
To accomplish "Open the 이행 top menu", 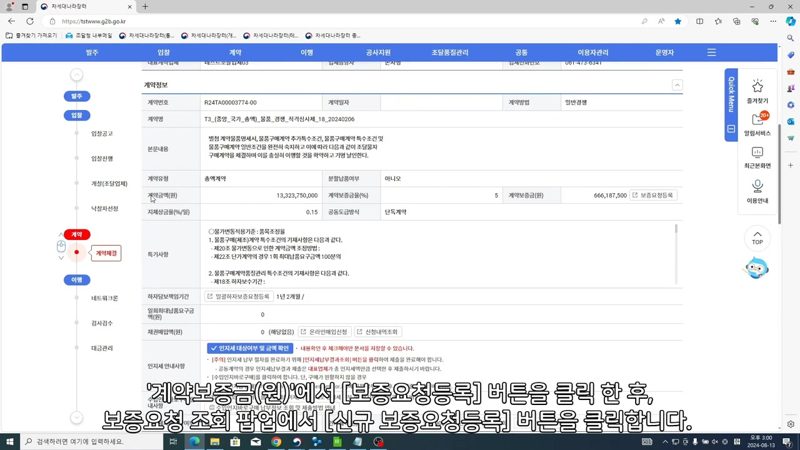I will [307, 53].
